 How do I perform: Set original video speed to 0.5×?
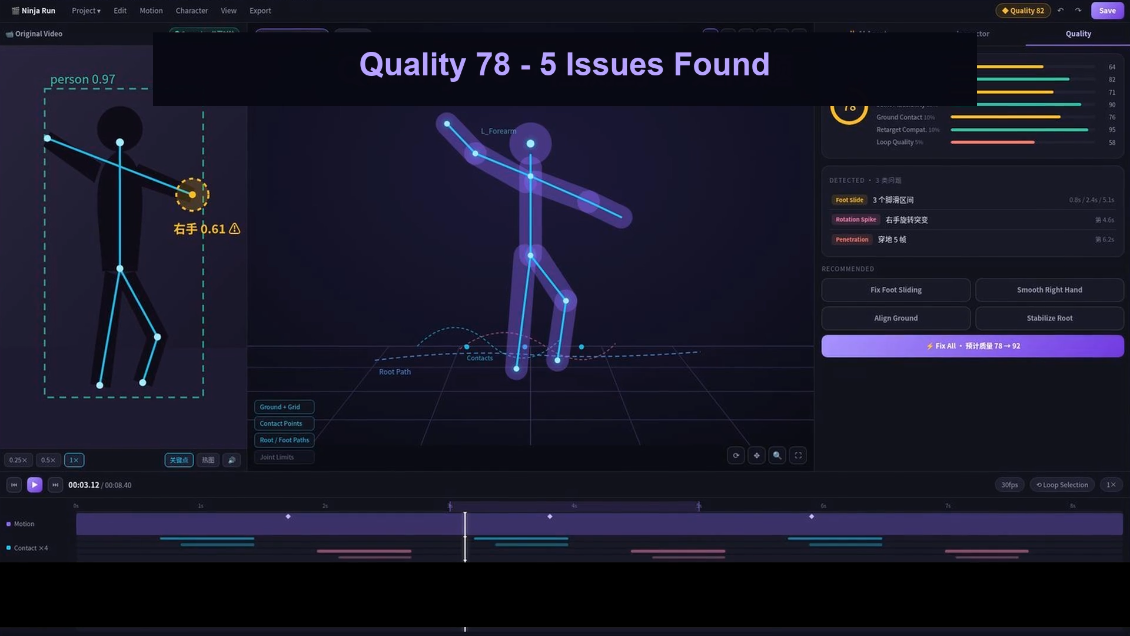click(x=48, y=460)
